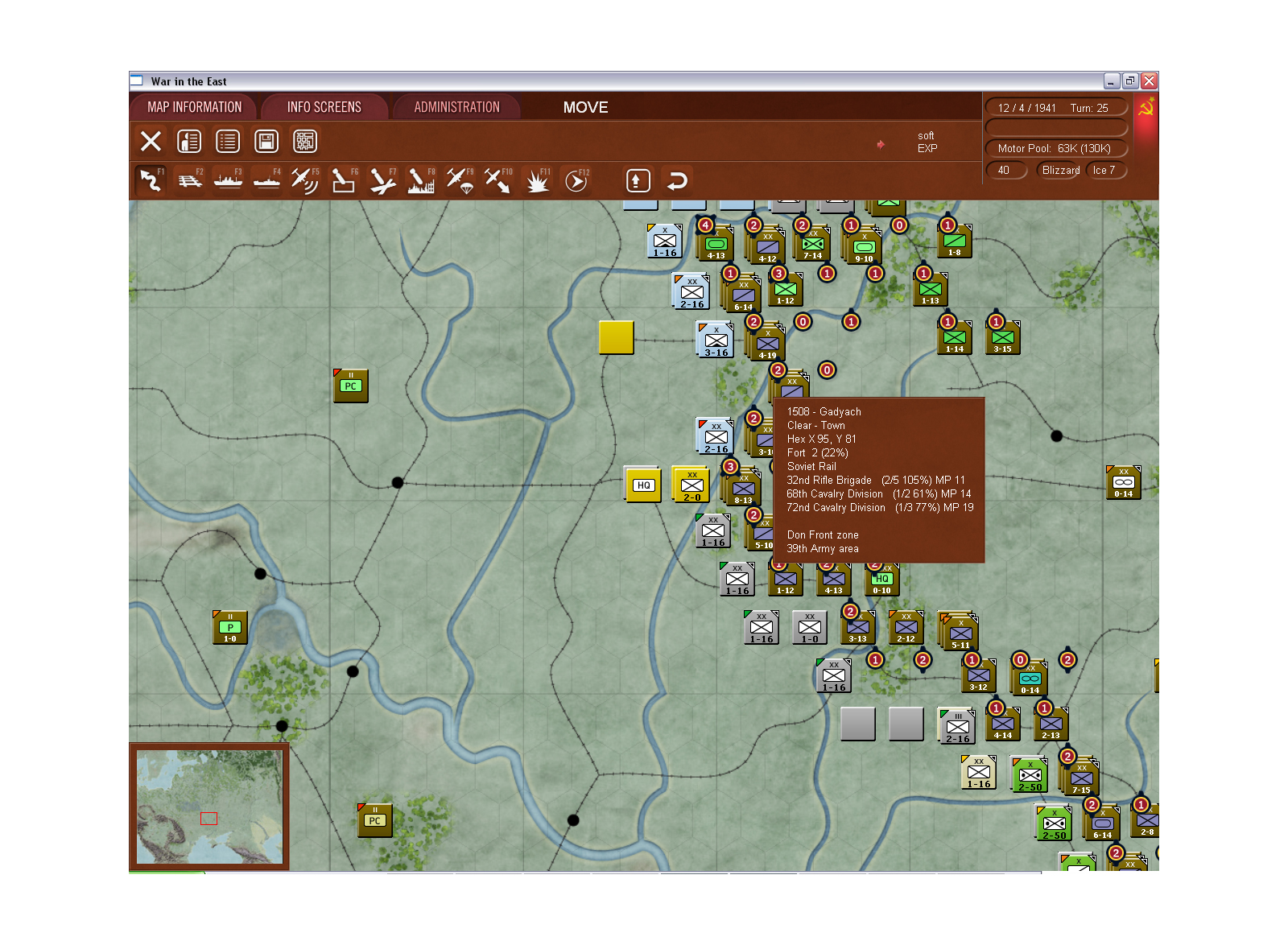This screenshot has height=945, width=1288.
Task: Click the curved undo arrow icon
Action: 677,180
